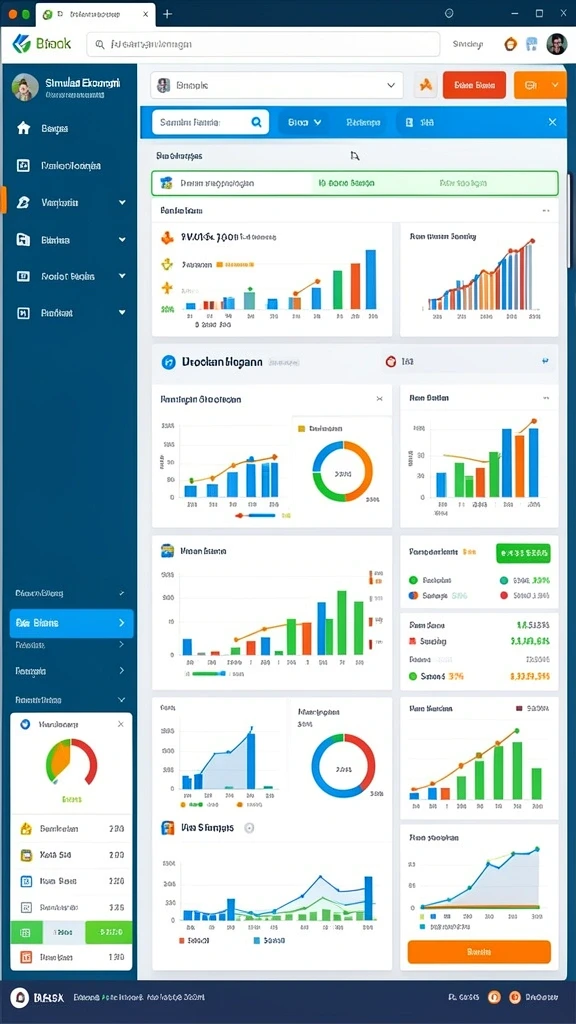
Task: Toggle the green dot in first legend row
Action: coord(413,579)
